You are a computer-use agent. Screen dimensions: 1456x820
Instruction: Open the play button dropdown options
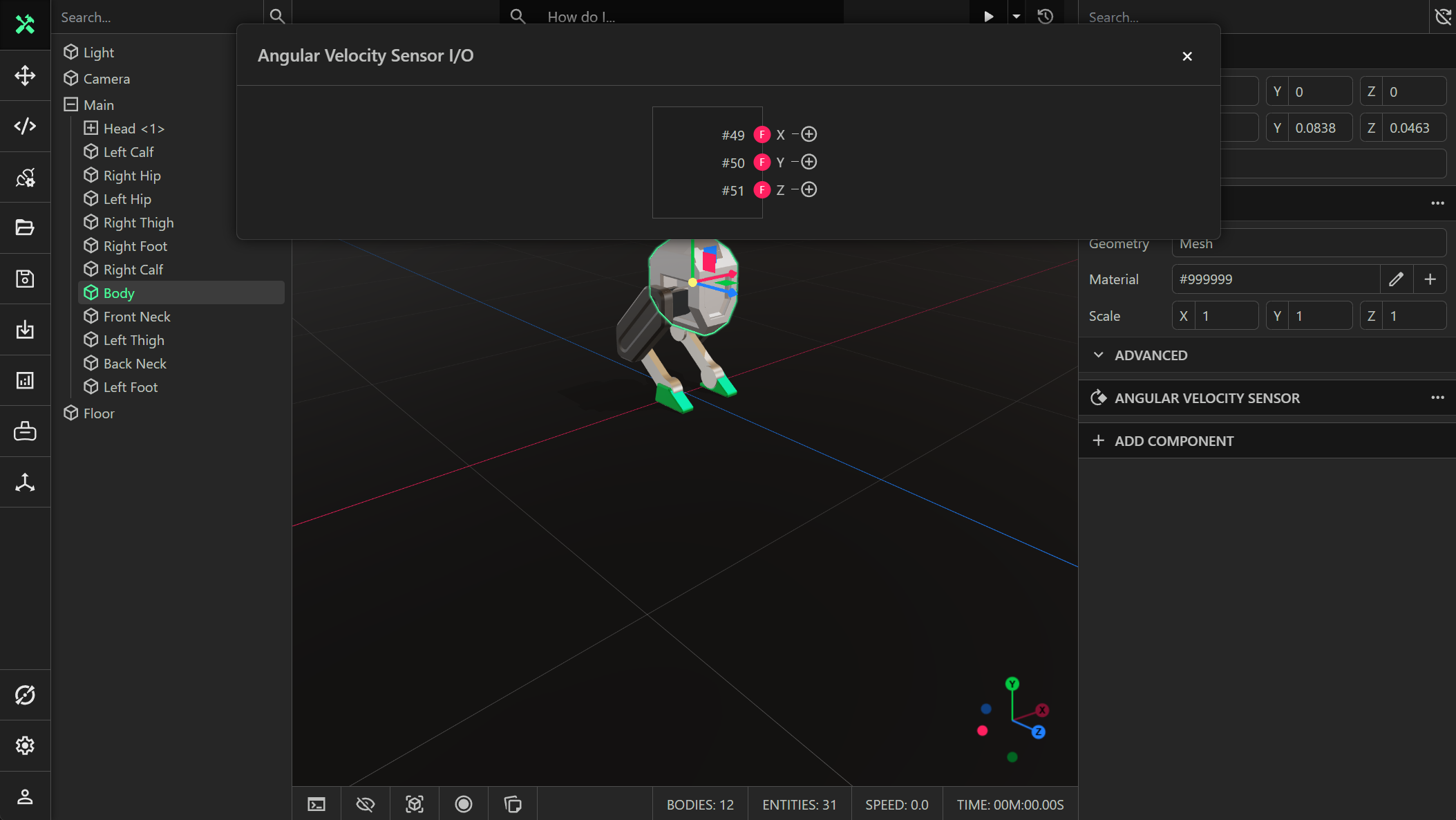pos(1016,16)
